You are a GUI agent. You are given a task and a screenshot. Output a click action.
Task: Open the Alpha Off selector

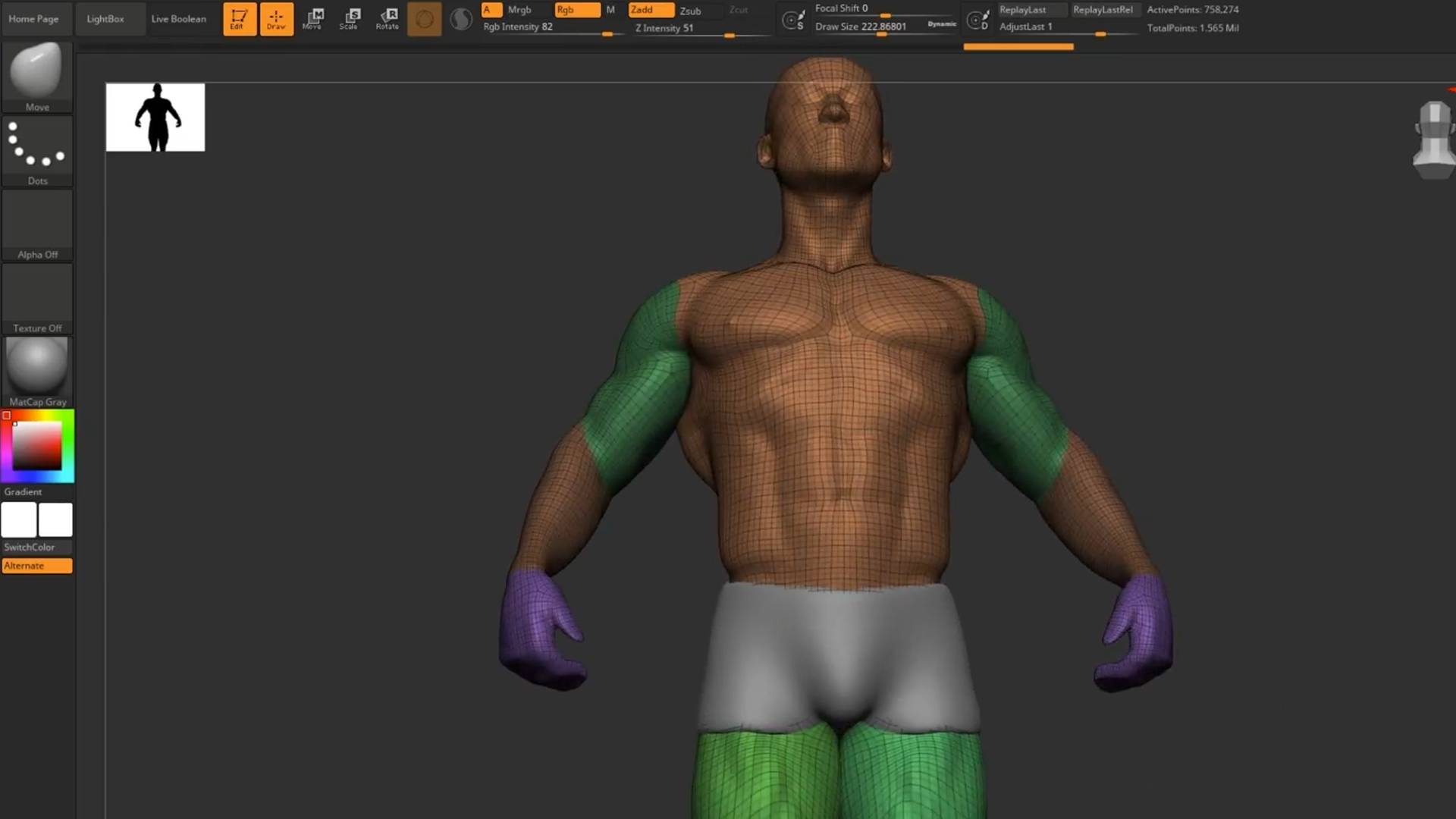[37, 224]
